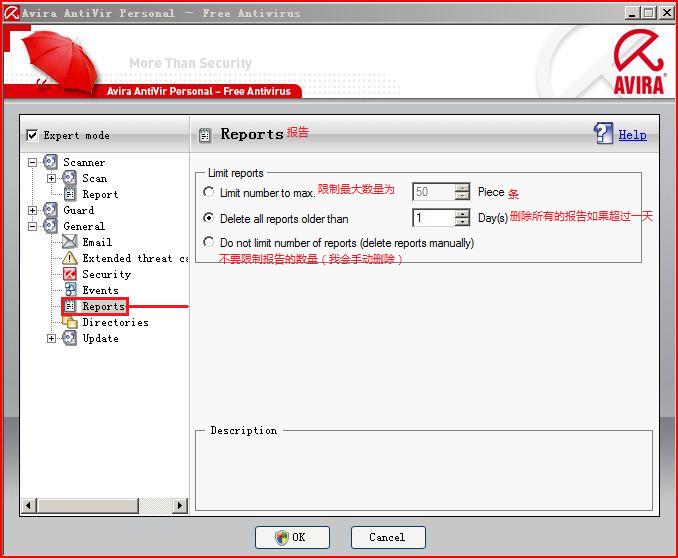Click the Guard gear icon
This screenshot has height=558, width=678.
[x=50, y=210]
